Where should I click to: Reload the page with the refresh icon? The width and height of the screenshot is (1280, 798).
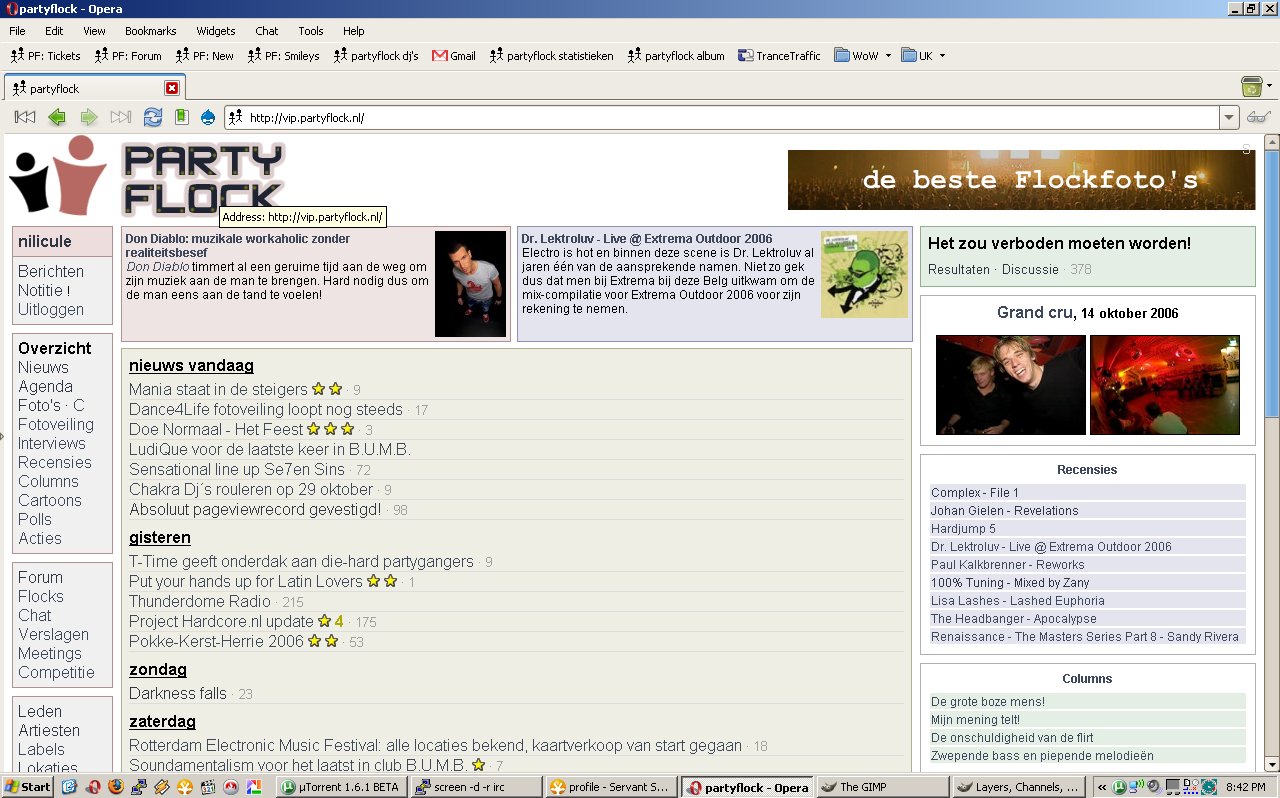(153, 118)
